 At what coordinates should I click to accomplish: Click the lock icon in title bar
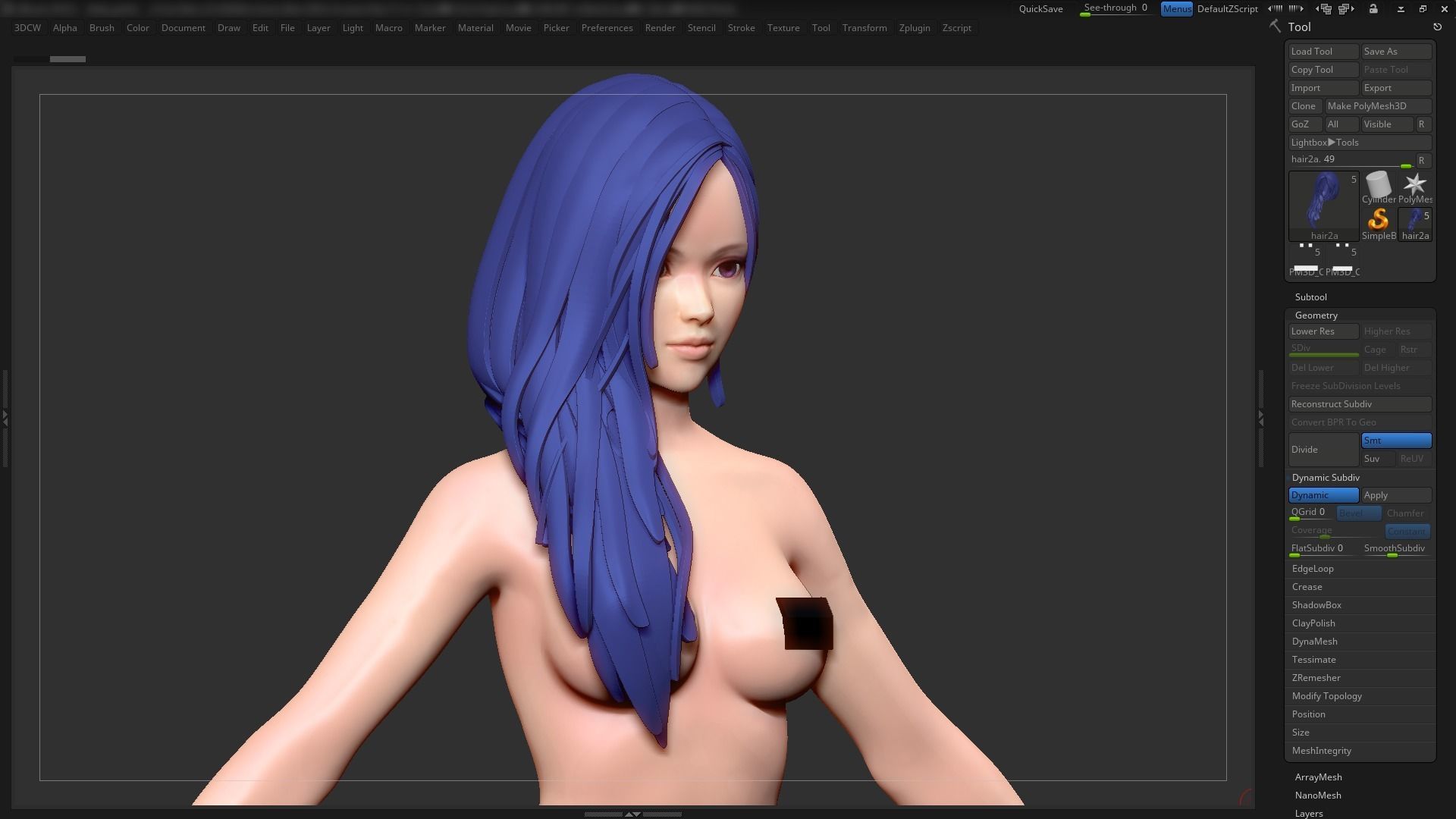[1373, 9]
